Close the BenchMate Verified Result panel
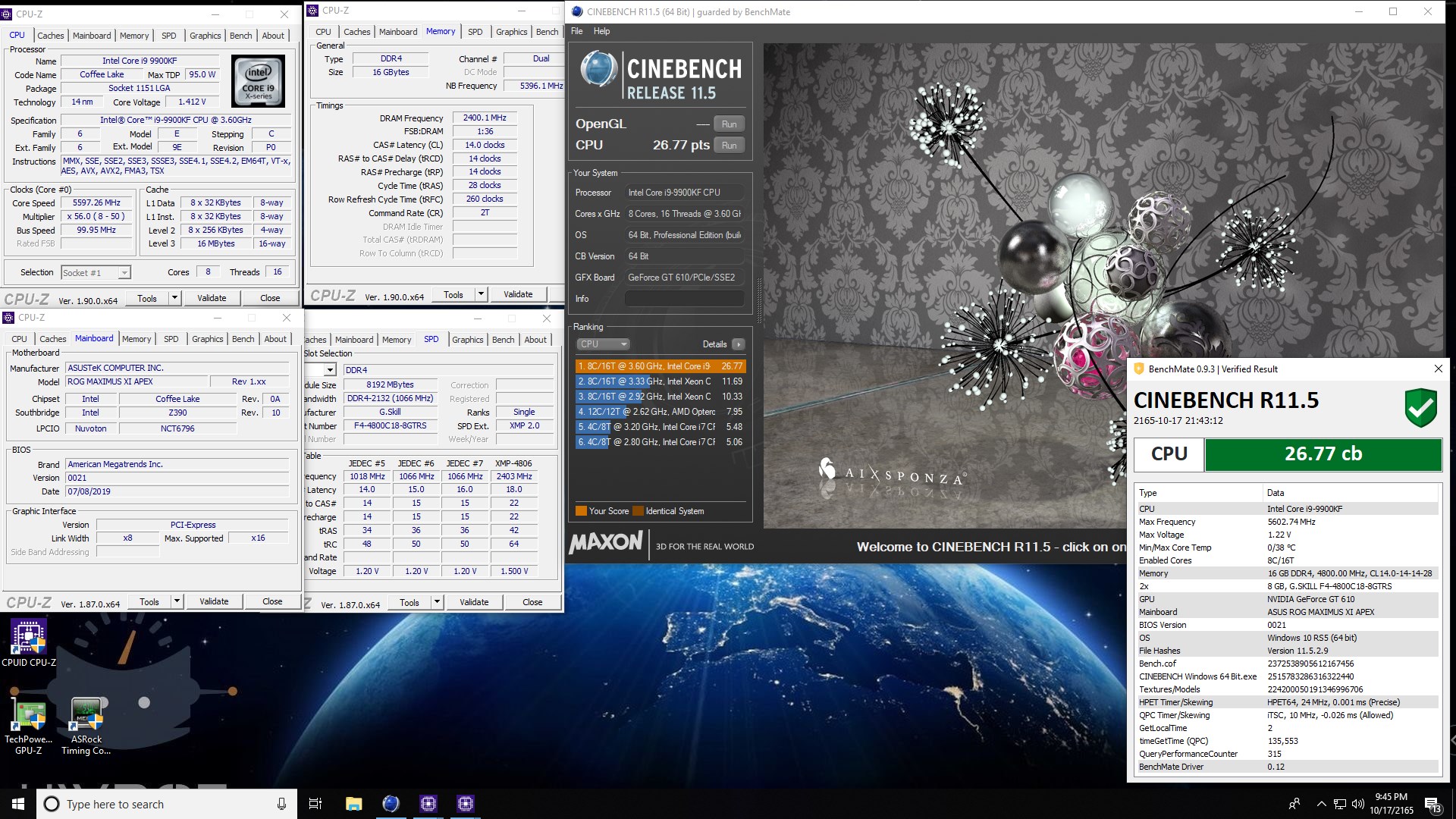The width and height of the screenshot is (1456, 819). [1438, 369]
